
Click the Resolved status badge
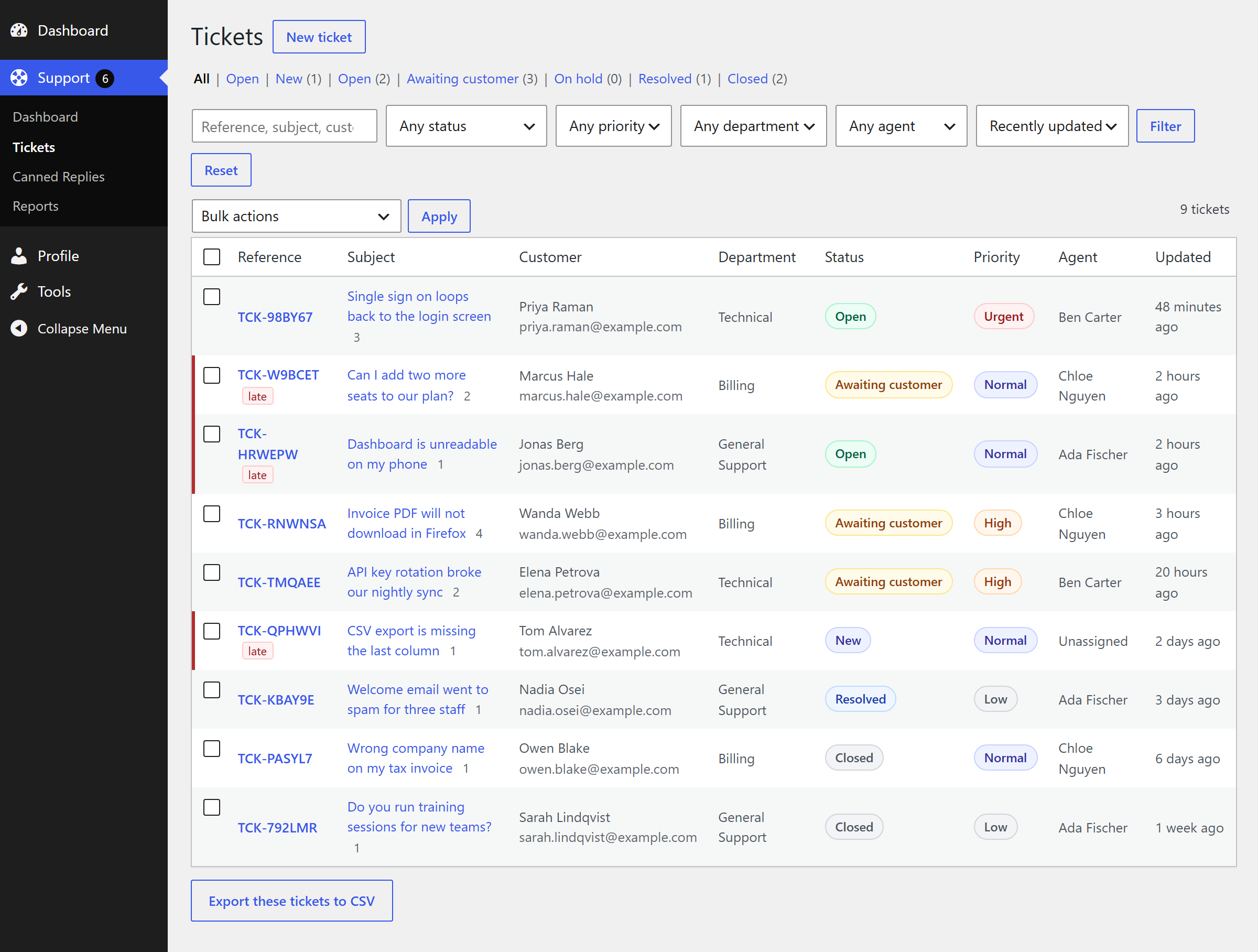pos(860,699)
